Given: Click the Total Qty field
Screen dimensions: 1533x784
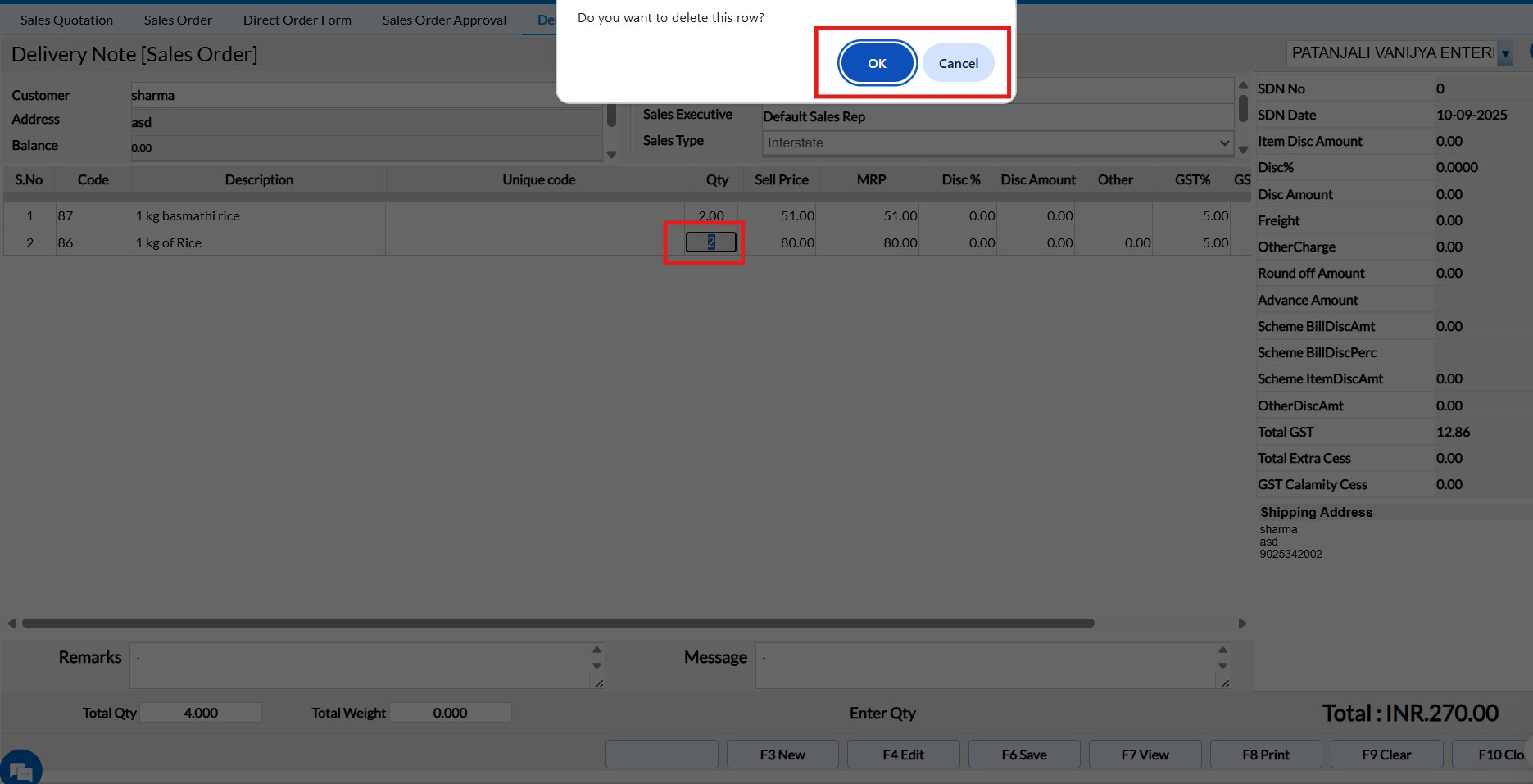Looking at the screenshot, I should pyautogui.click(x=201, y=713).
